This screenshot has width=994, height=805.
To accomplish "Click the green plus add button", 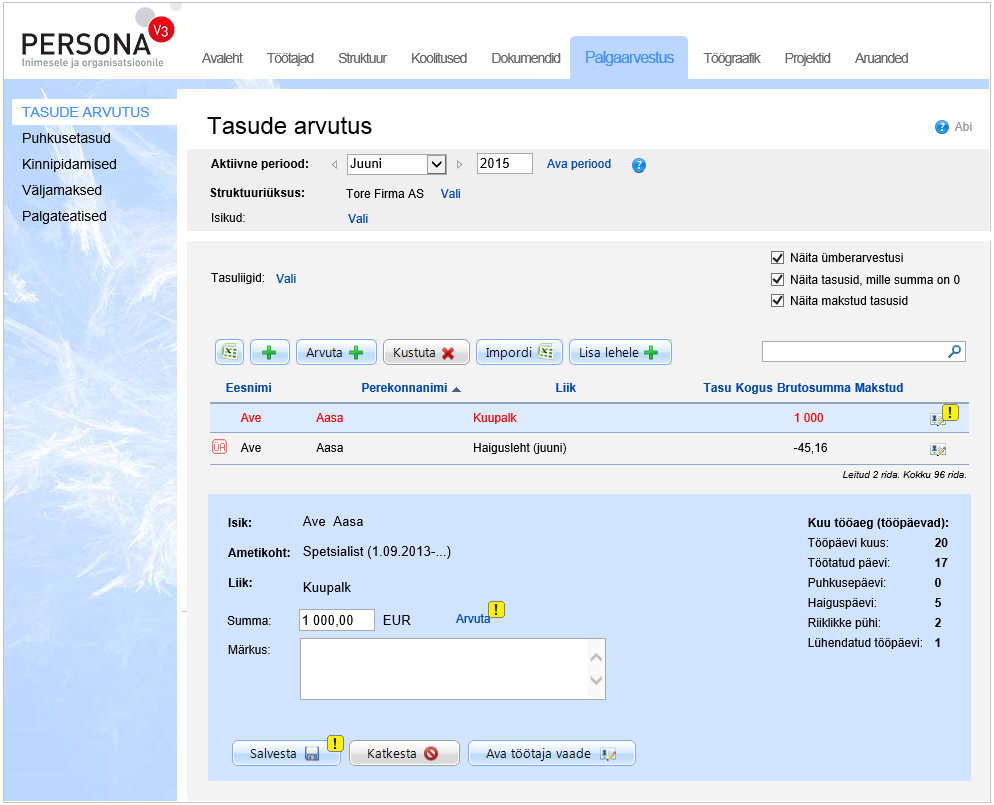I will click(269, 352).
